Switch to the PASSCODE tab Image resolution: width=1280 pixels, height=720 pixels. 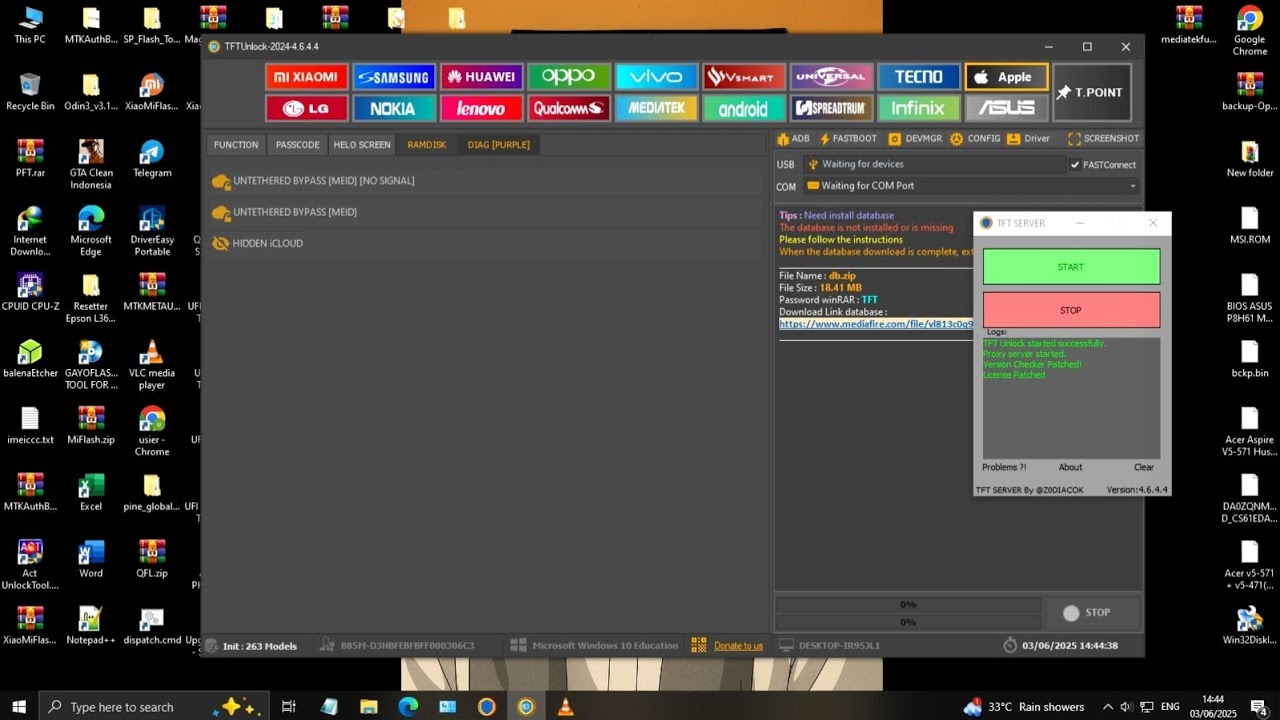(x=298, y=145)
